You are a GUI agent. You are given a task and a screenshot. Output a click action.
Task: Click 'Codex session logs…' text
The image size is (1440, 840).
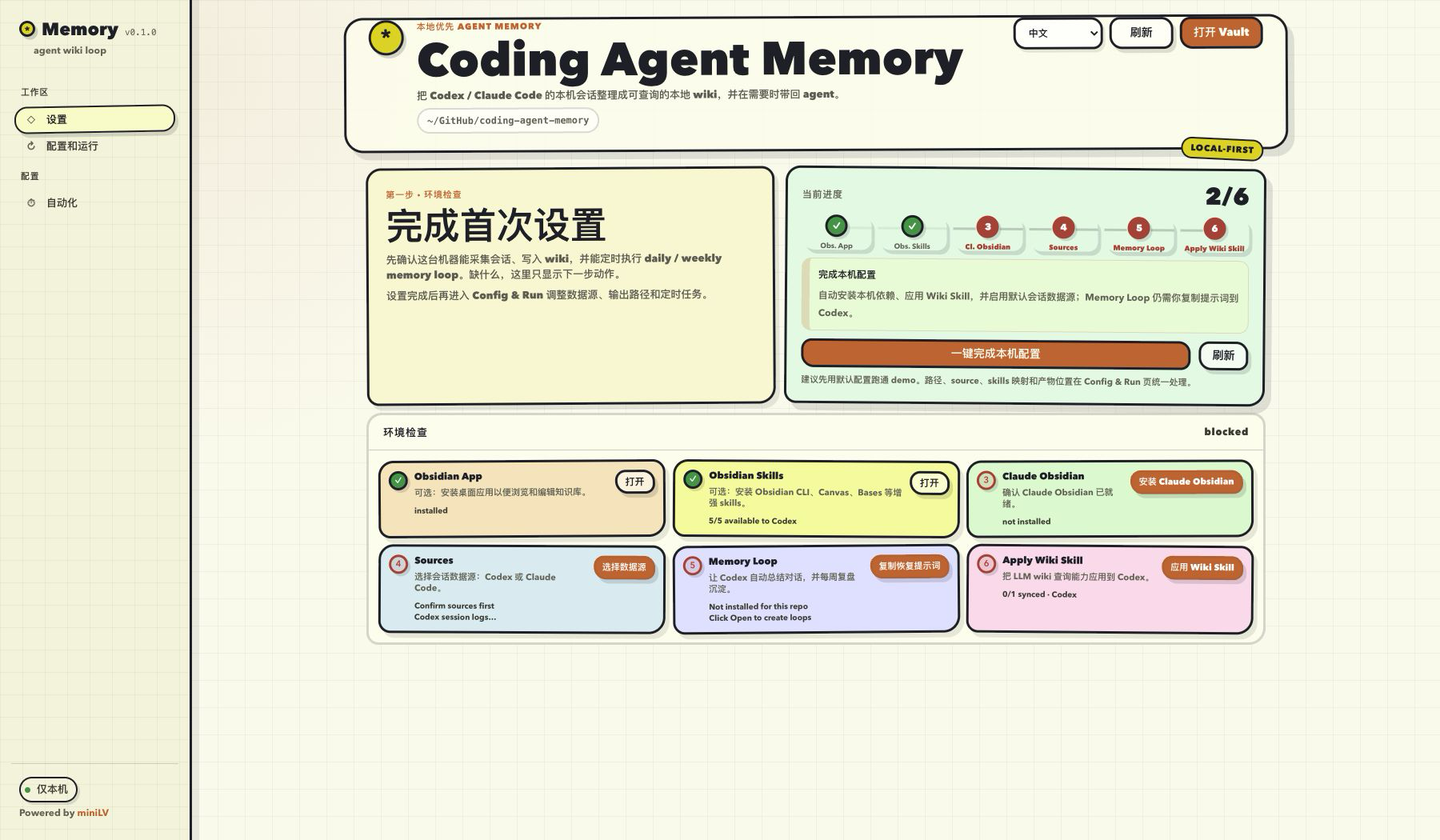[x=454, y=617]
